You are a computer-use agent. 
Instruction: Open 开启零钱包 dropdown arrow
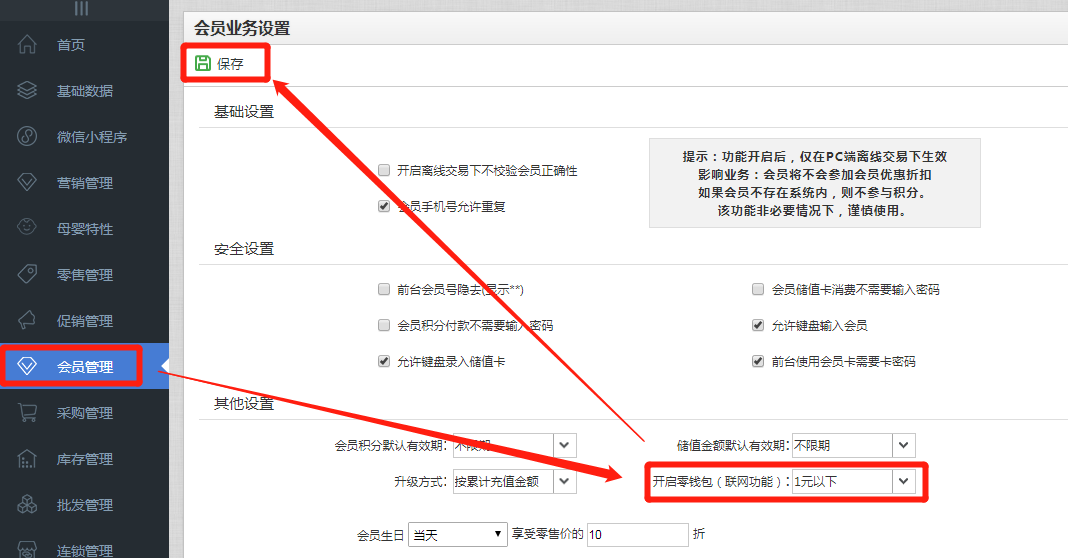[904, 482]
